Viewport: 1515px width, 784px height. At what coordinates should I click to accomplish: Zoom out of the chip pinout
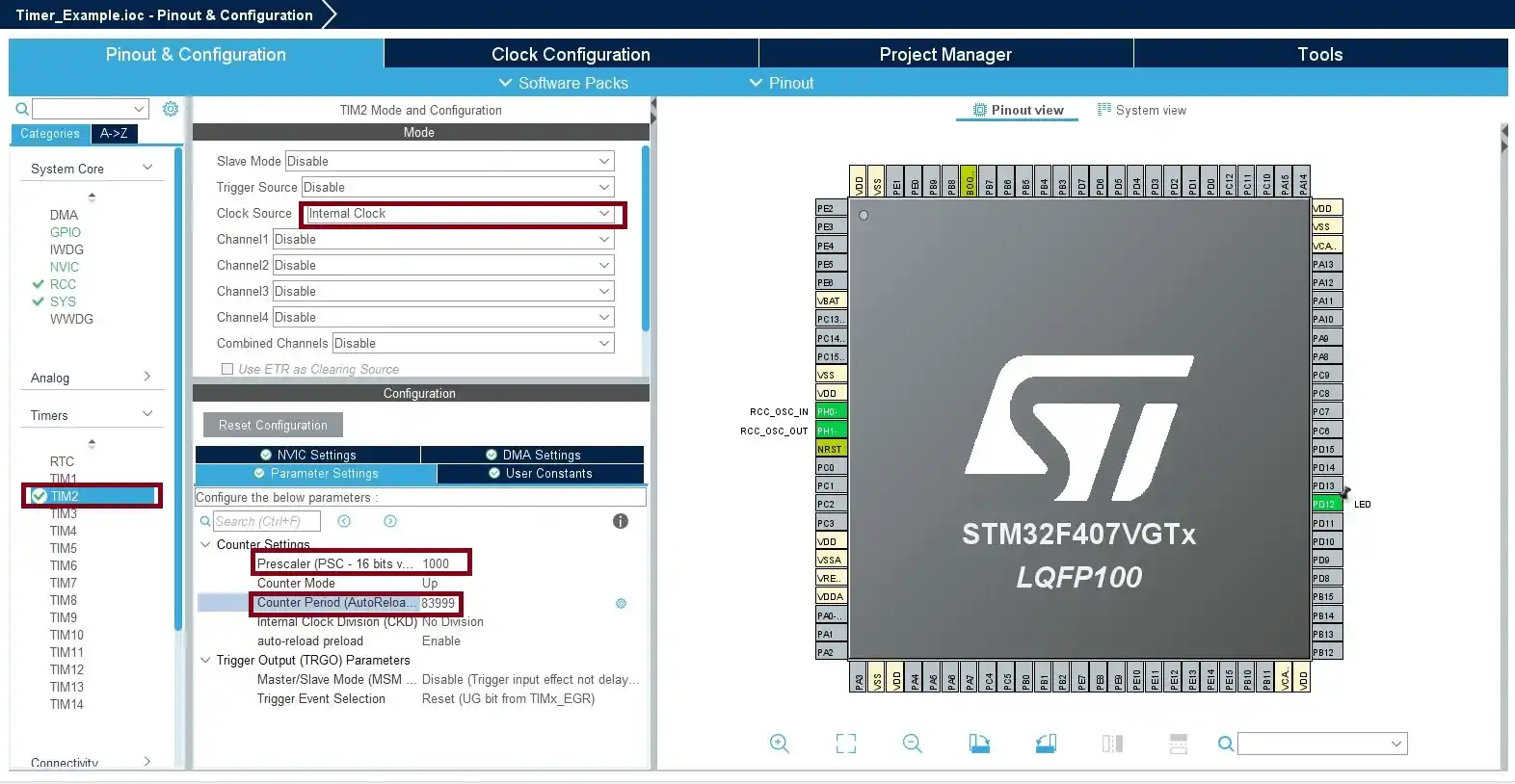(x=913, y=744)
